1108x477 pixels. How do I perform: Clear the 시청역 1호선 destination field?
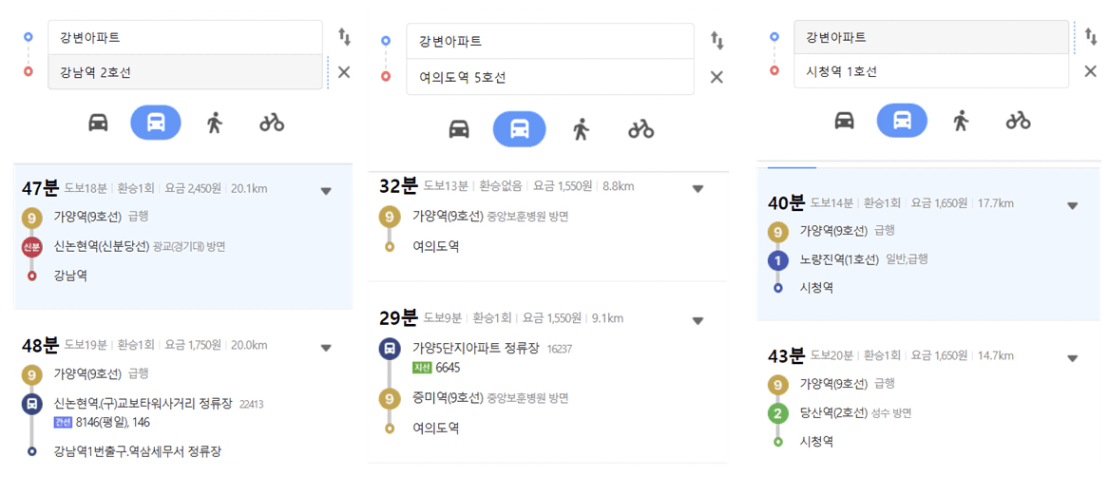pyautogui.click(x=1090, y=71)
